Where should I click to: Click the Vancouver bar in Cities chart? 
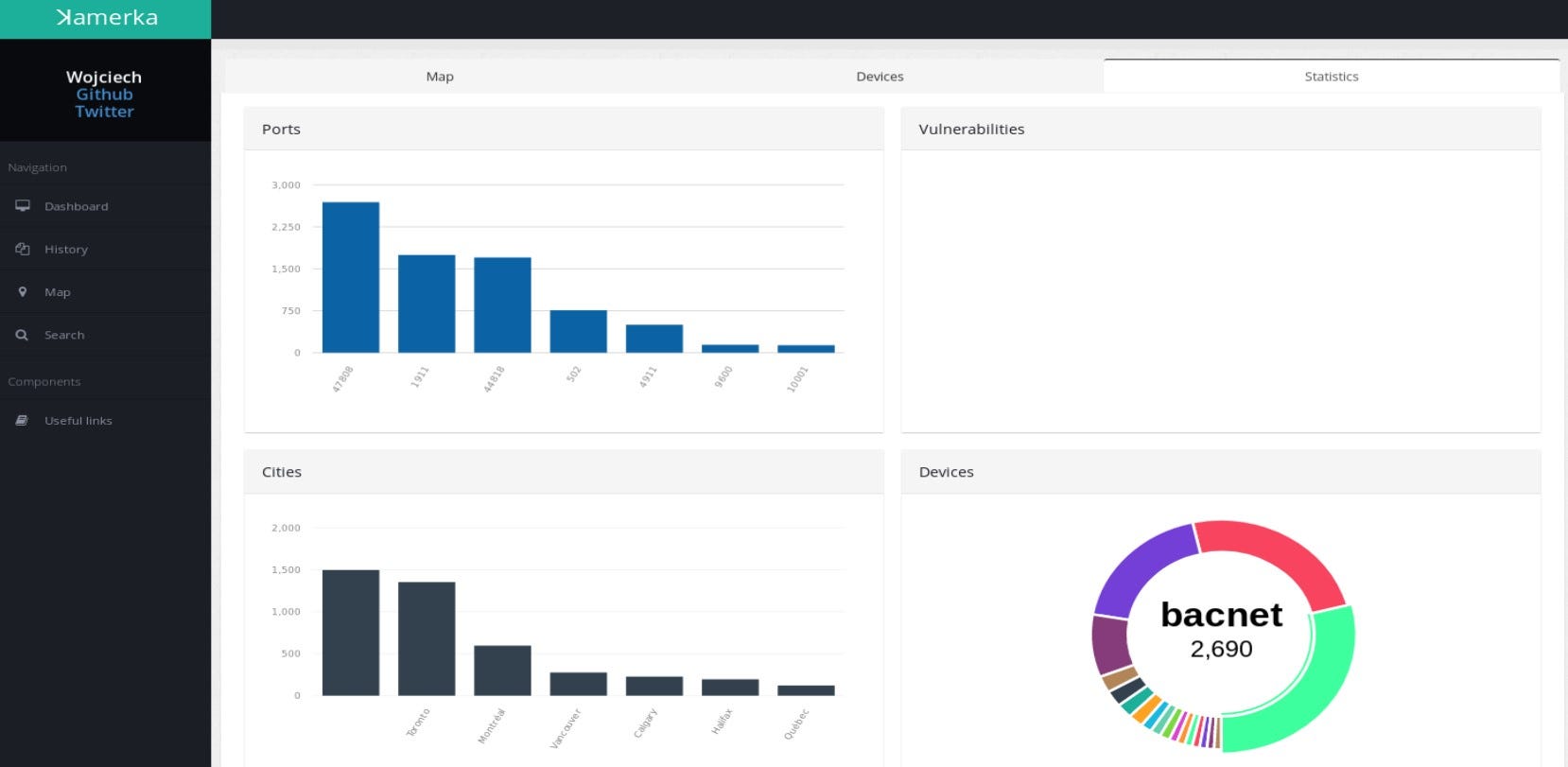[579, 684]
